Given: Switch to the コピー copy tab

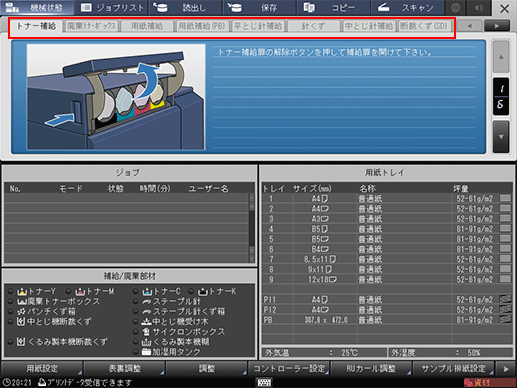Looking at the screenshot, I should [x=333, y=7].
